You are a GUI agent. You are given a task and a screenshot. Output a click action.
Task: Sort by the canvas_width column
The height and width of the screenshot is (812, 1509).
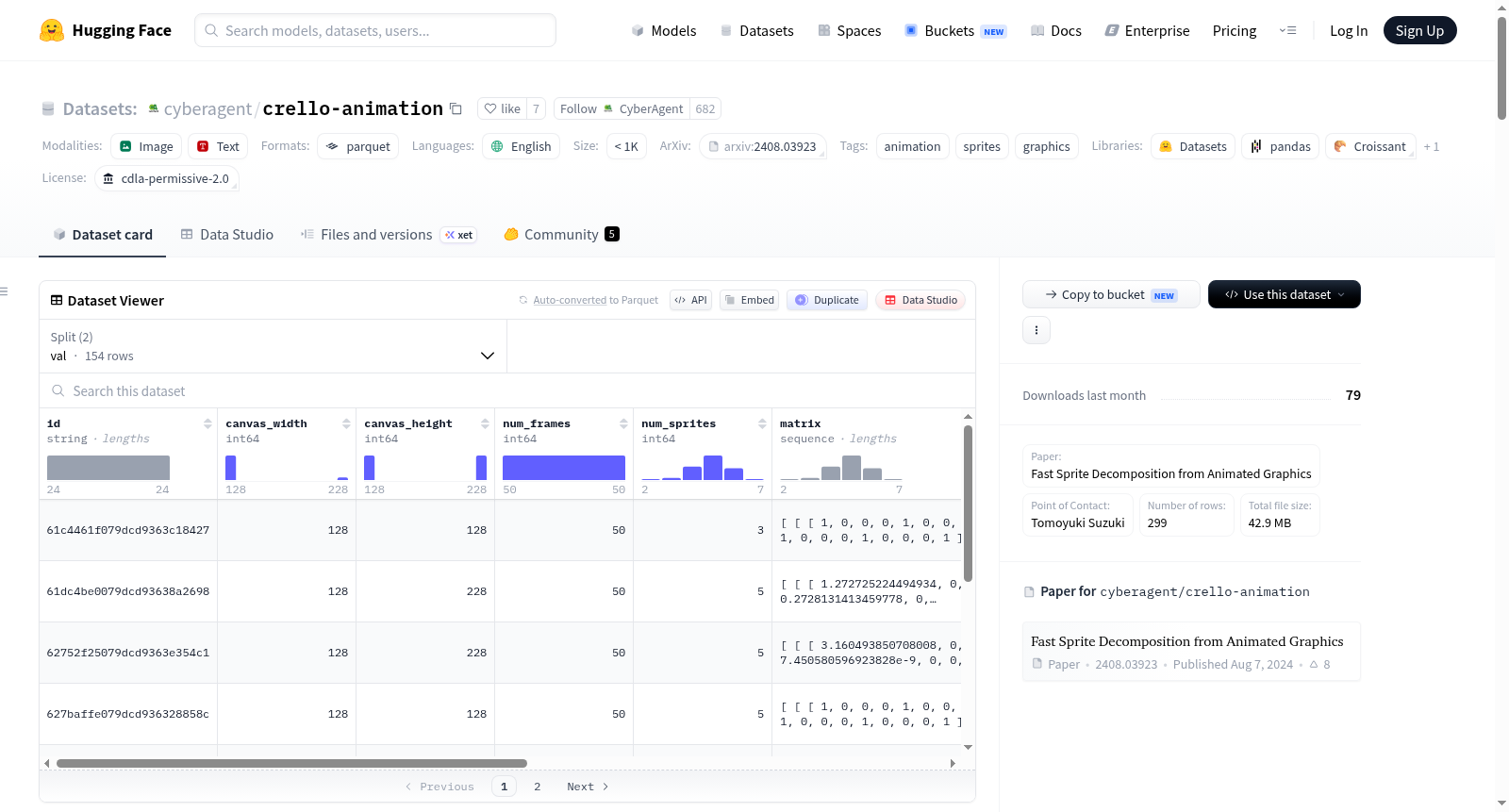[x=346, y=424]
